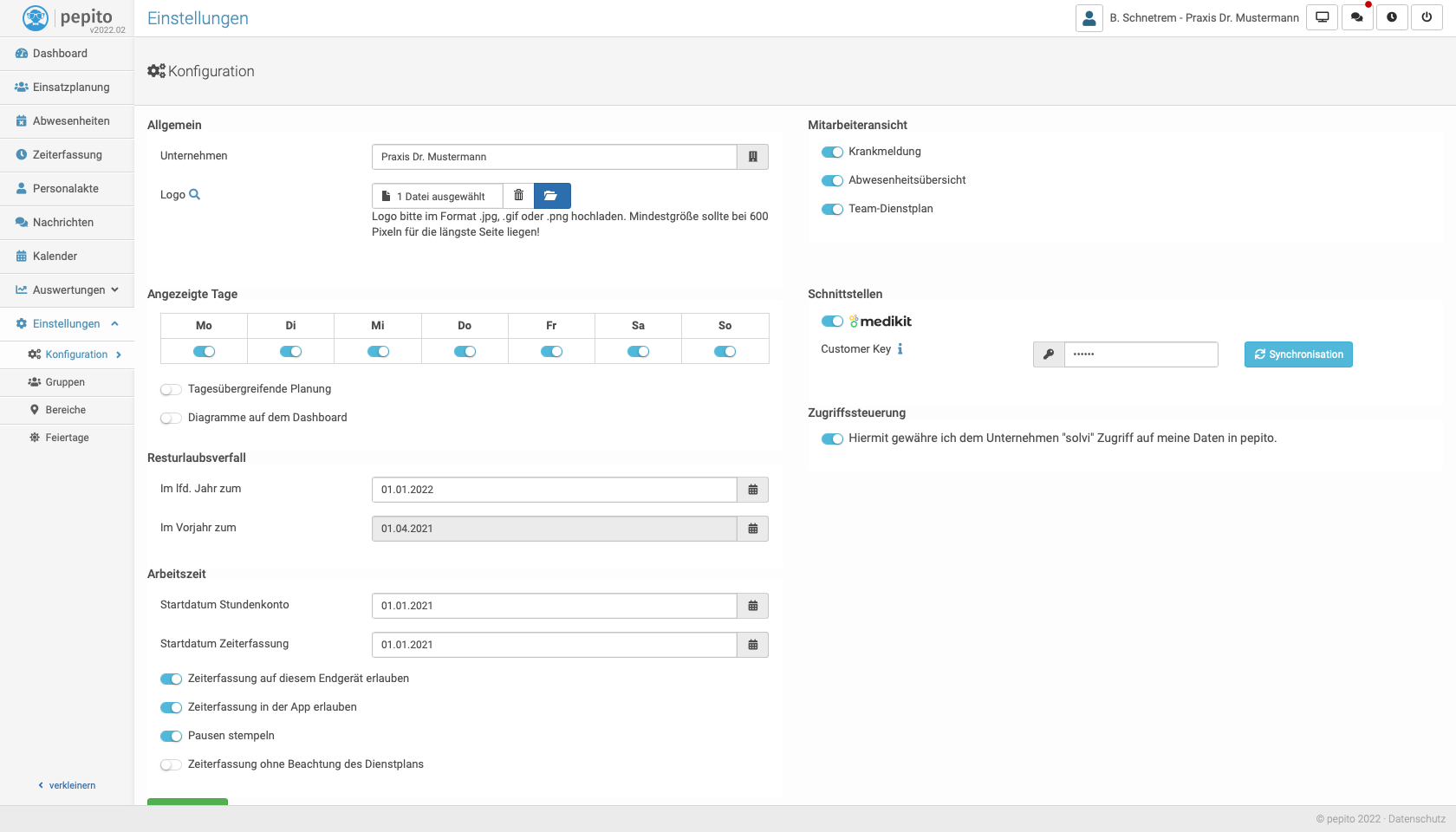Click the magnifier icon next to Logo

(195, 195)
